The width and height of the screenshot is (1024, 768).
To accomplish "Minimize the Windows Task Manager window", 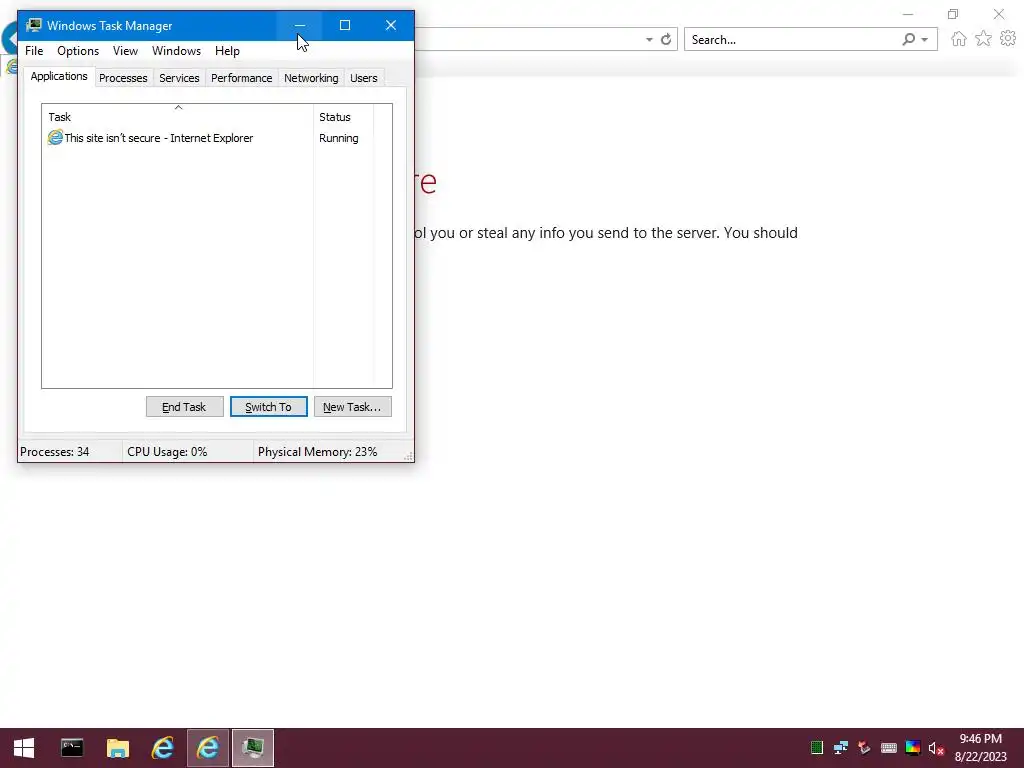I will click(300, 25).
